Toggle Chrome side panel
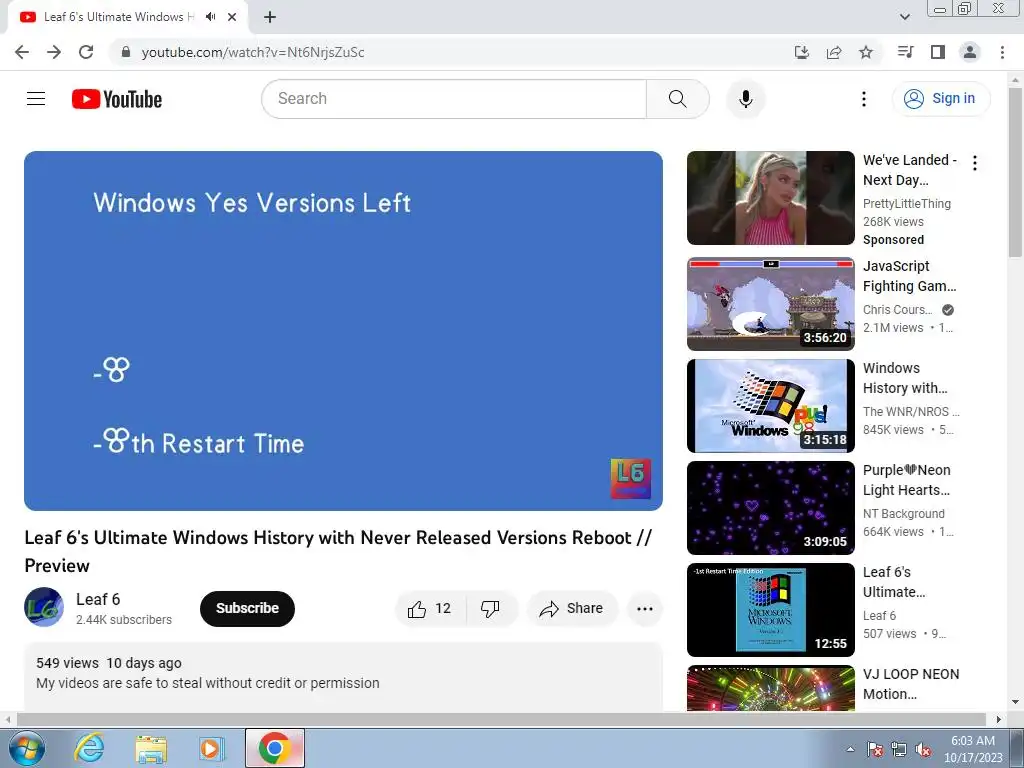Image resolution: width=1024 pixels, height=768 pixels. [x=937, y=52]
